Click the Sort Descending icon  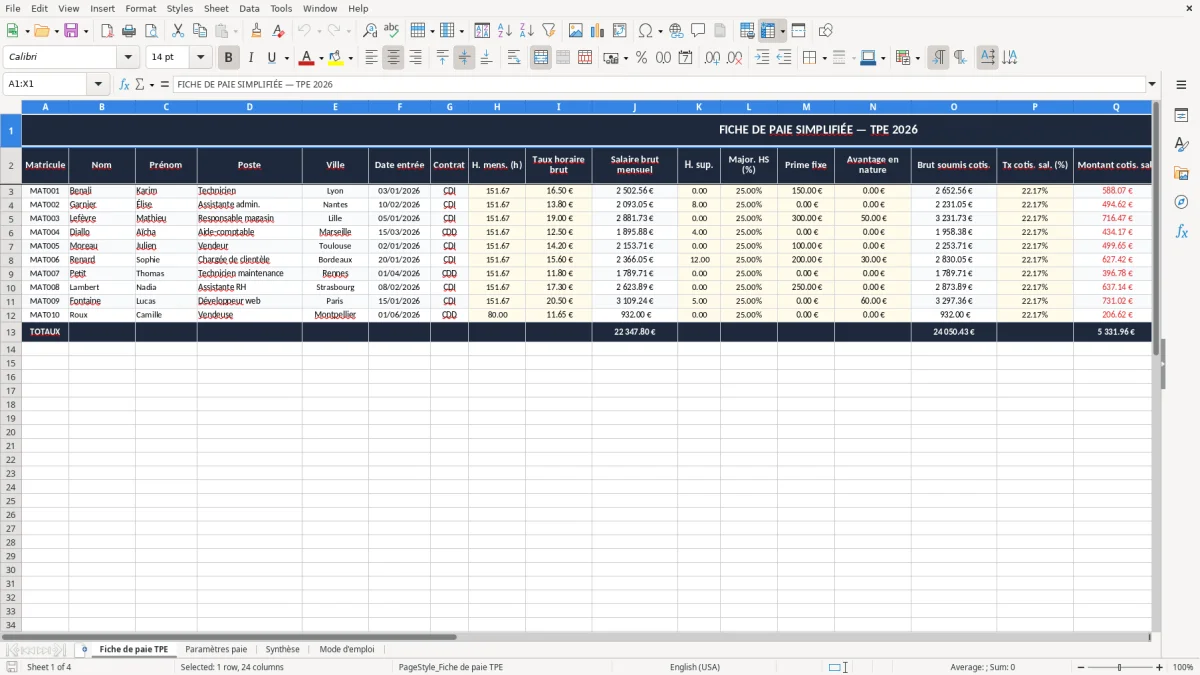click(527, 31)
